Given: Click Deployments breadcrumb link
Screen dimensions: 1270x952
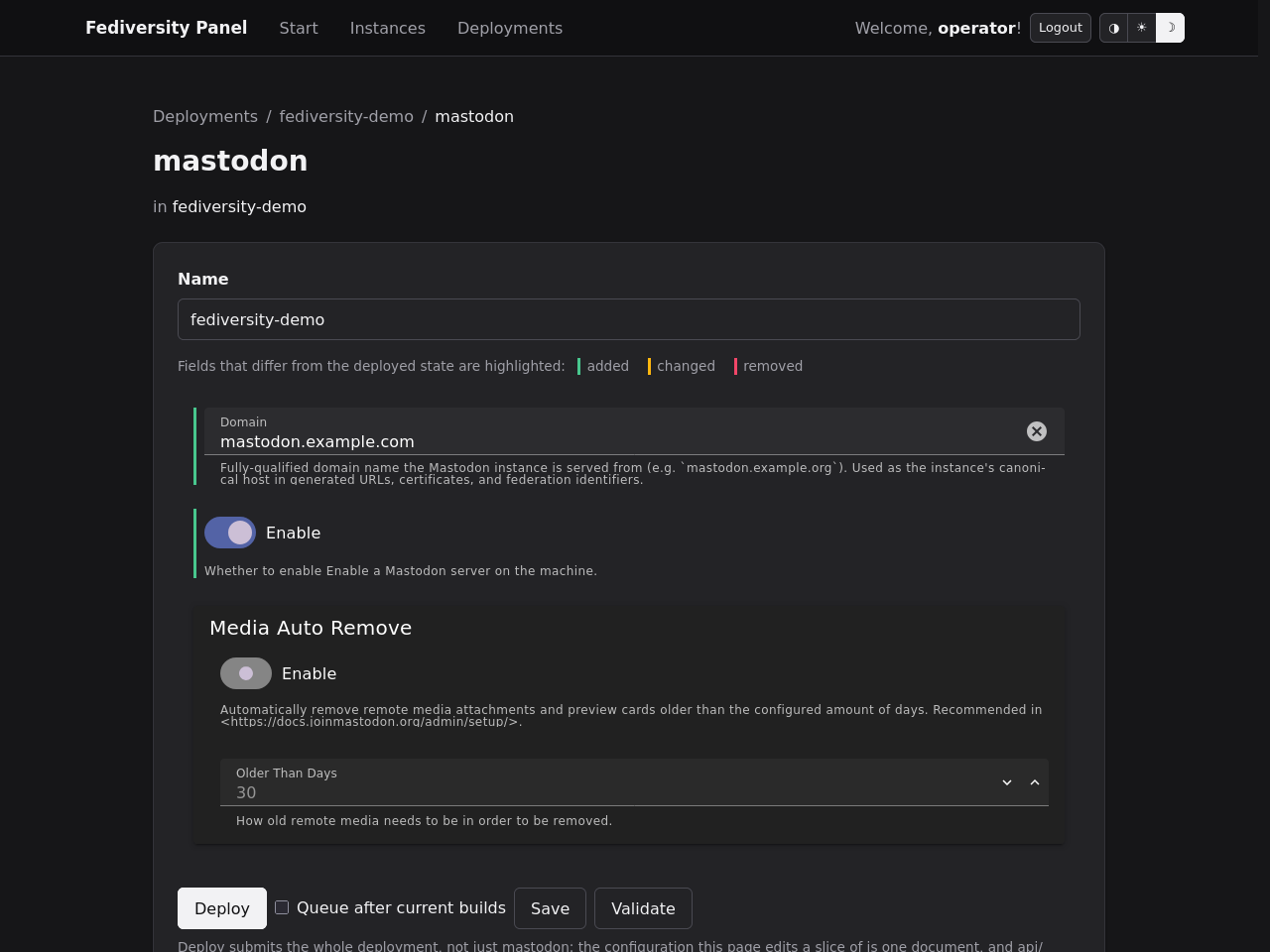Looking at the screenshot, I should tap(205, 116).
